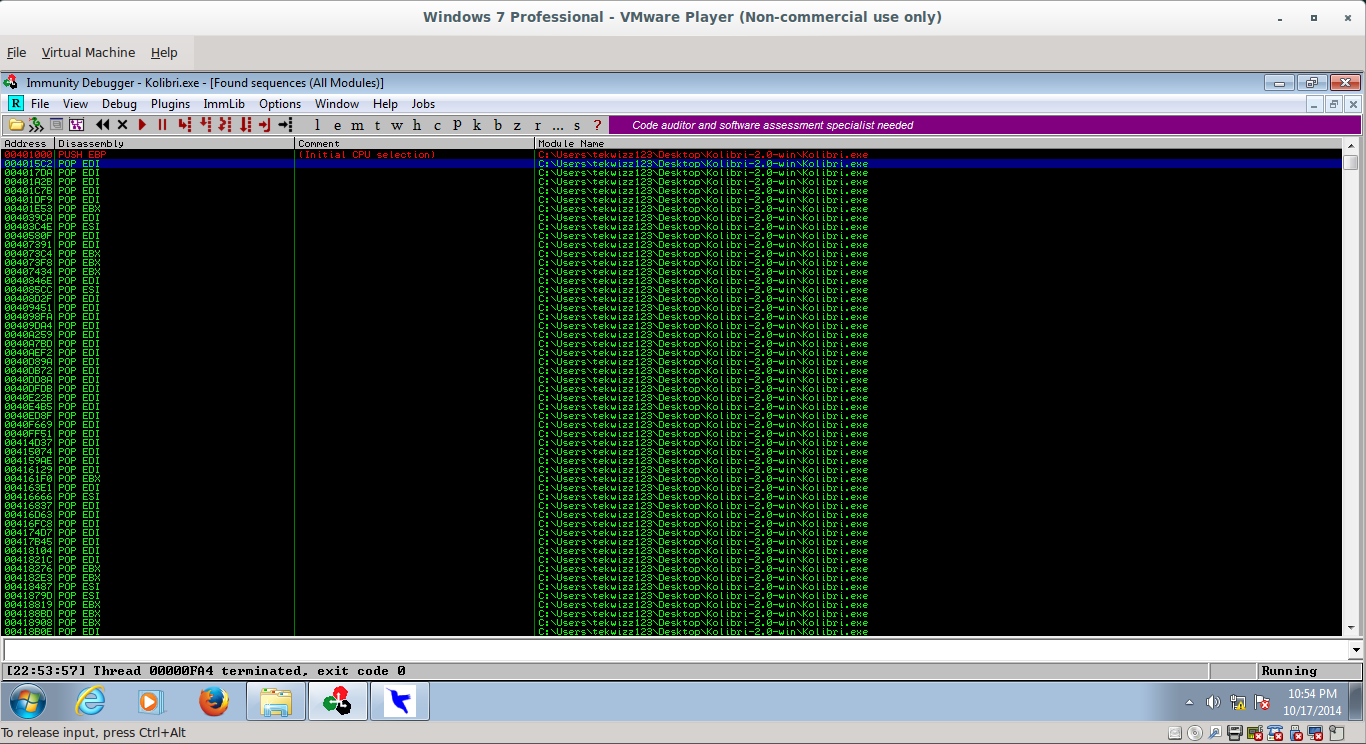Click the volume speaker tray icon
The width and height of the screenshot is (1366, 744).
pyautogui.click(x=1213, y=702)
